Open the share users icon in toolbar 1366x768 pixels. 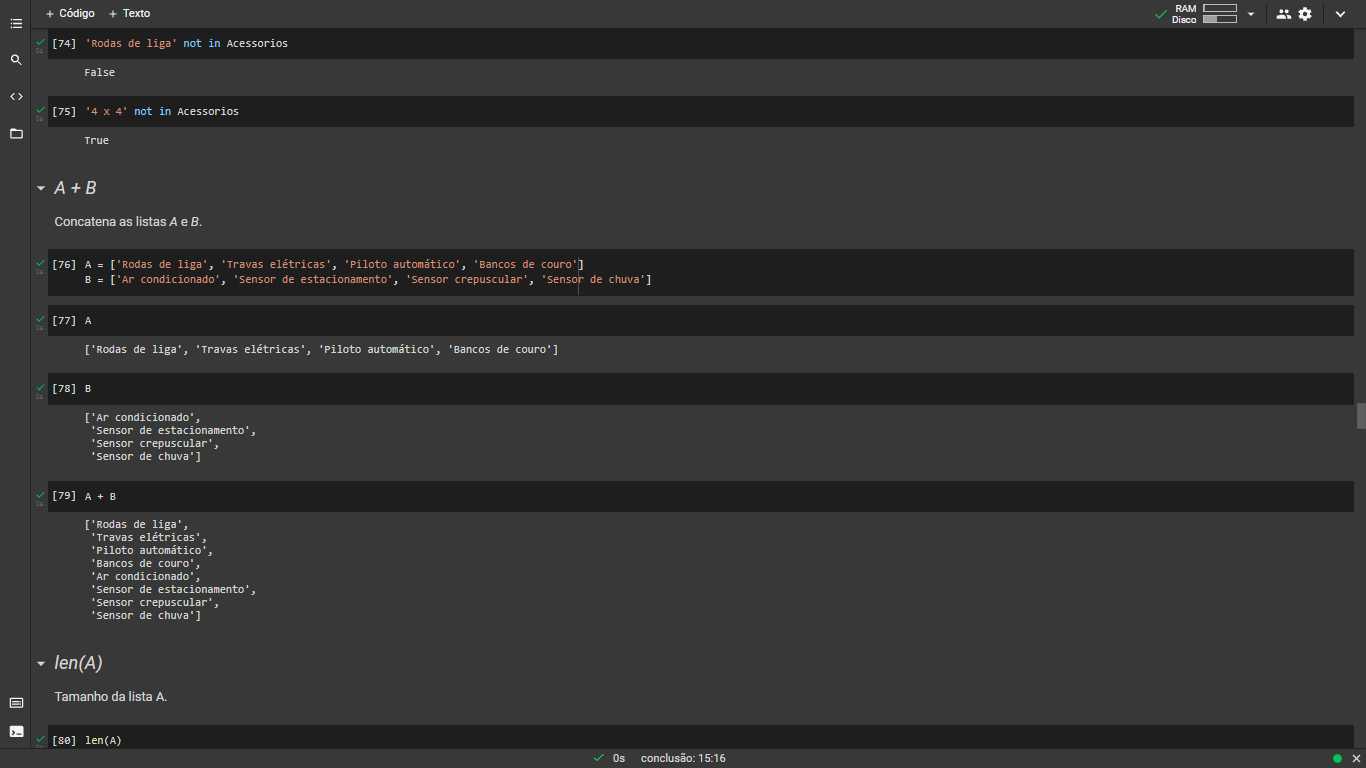[x=1284, y=14]
